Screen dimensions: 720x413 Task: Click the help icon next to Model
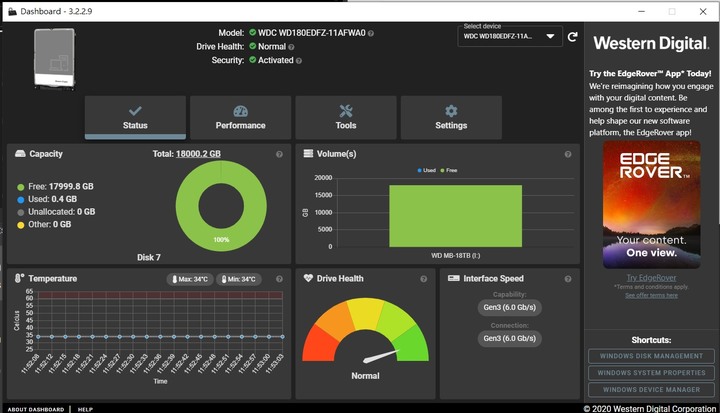371,33
